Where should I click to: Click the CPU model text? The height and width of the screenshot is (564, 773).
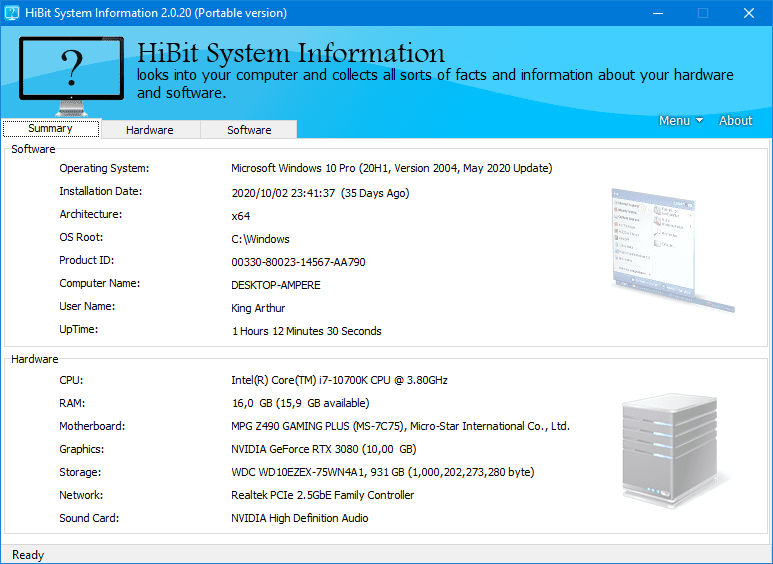339,381
